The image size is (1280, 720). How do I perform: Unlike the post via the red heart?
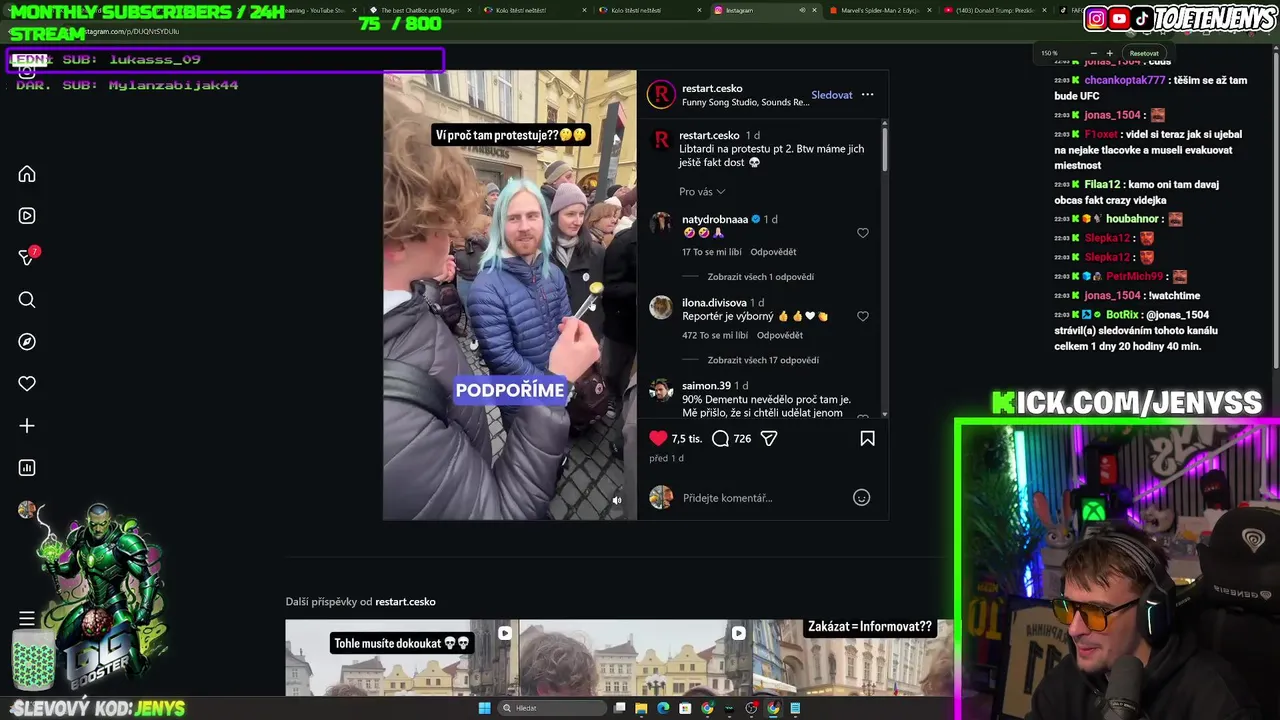(x=658, y=438)
